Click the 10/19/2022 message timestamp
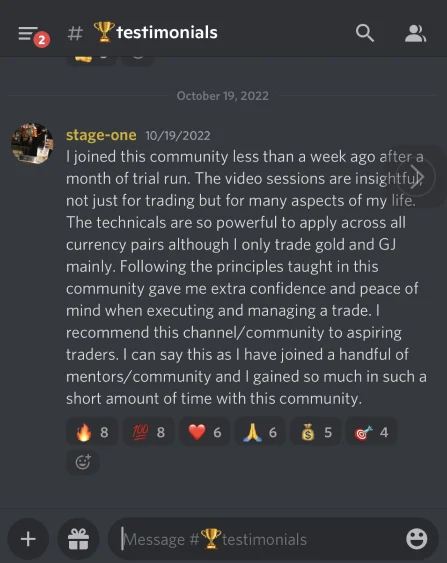 pos(178,136)
